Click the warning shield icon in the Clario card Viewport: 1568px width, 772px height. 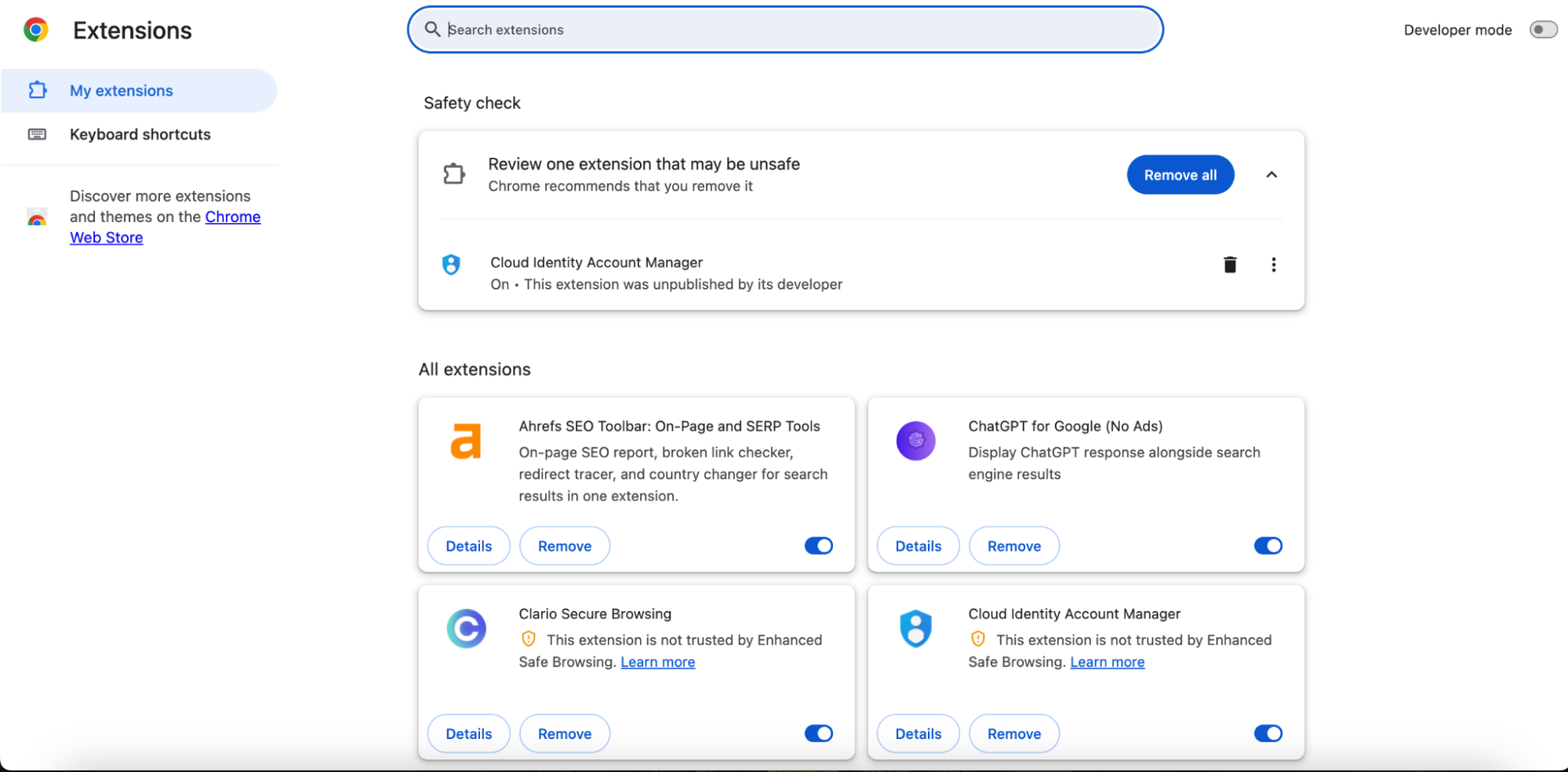coord(529,639)
